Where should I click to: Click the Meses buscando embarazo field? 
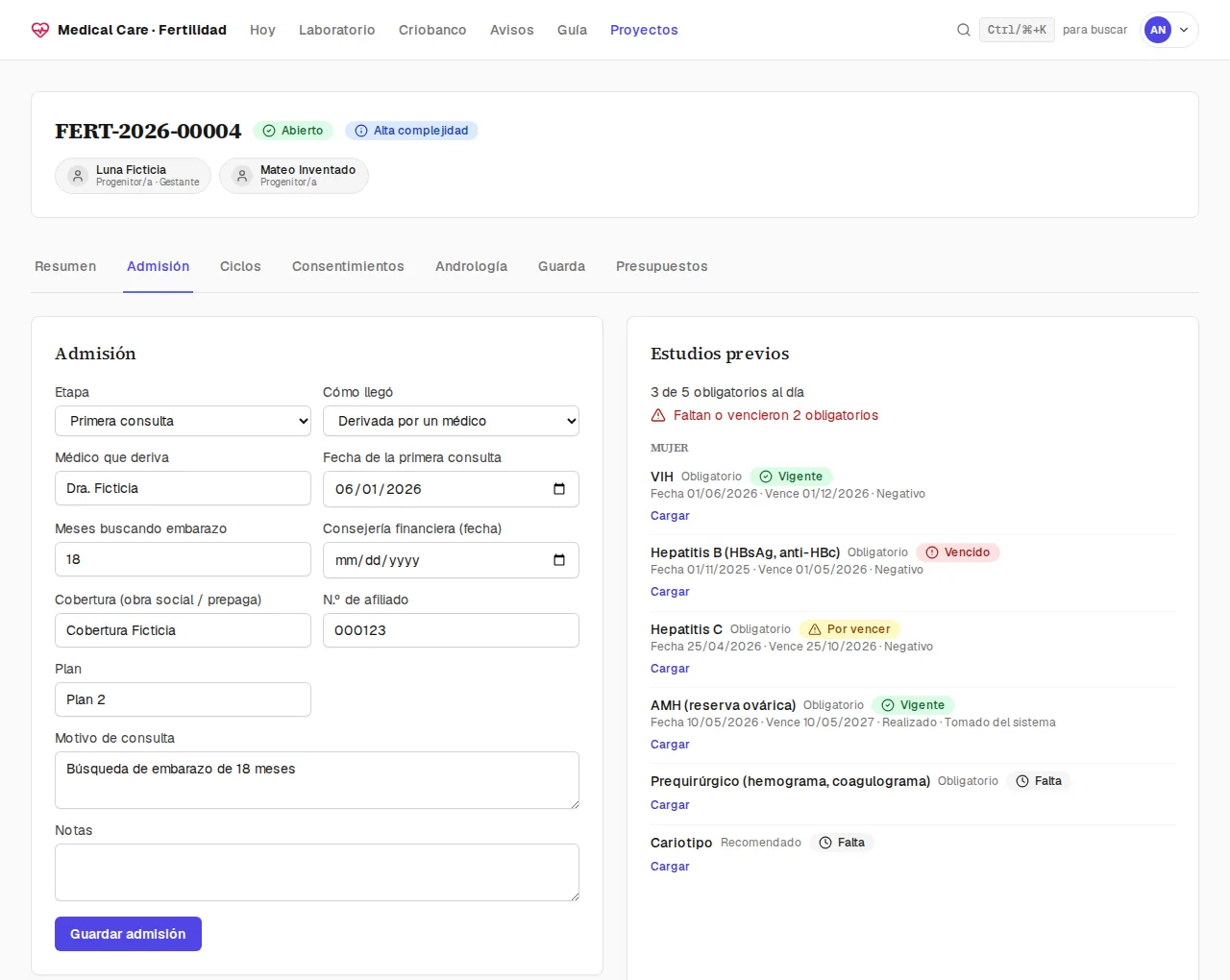[x=183, y=559]
